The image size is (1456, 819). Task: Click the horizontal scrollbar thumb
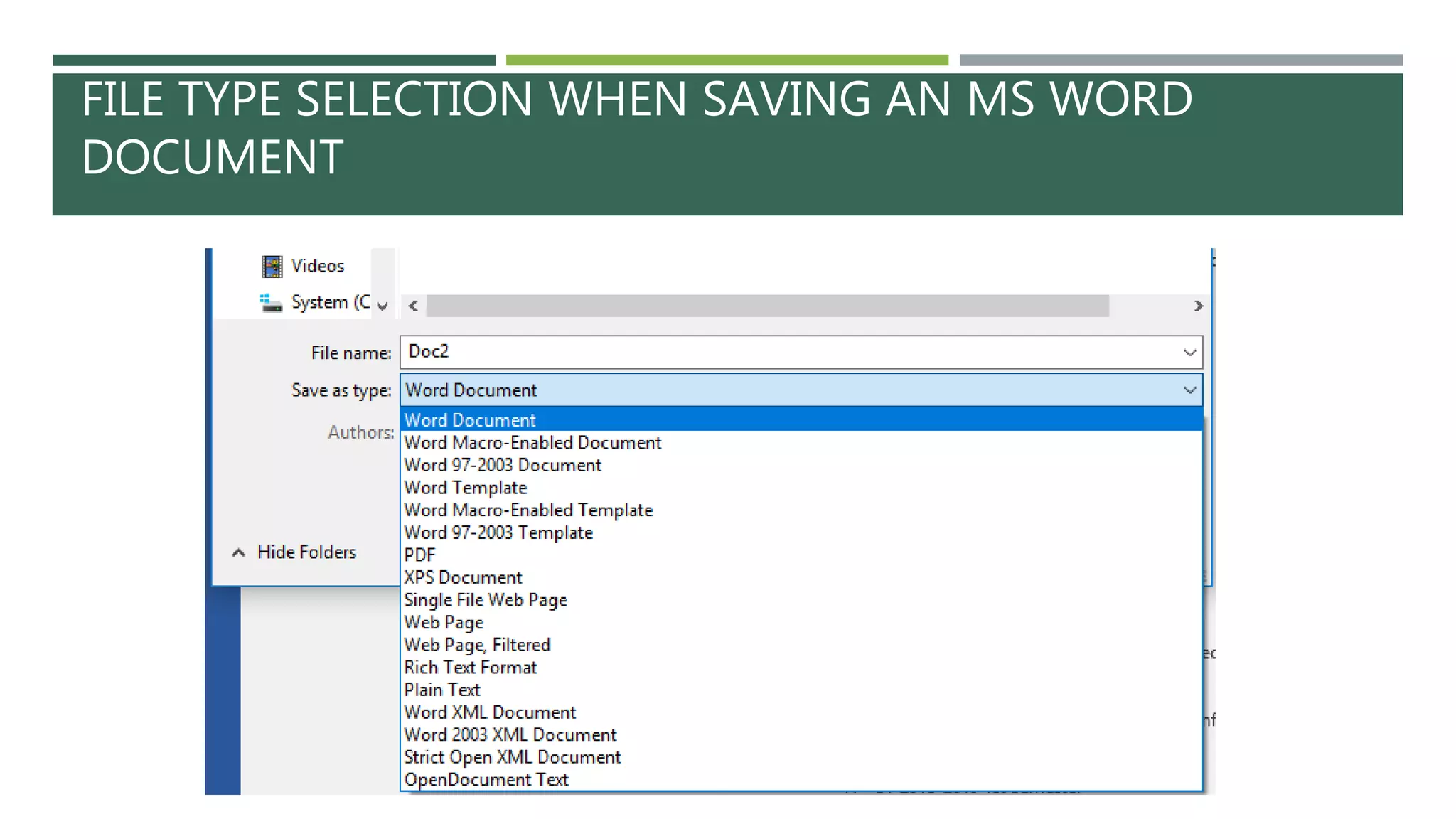(767, 306)
